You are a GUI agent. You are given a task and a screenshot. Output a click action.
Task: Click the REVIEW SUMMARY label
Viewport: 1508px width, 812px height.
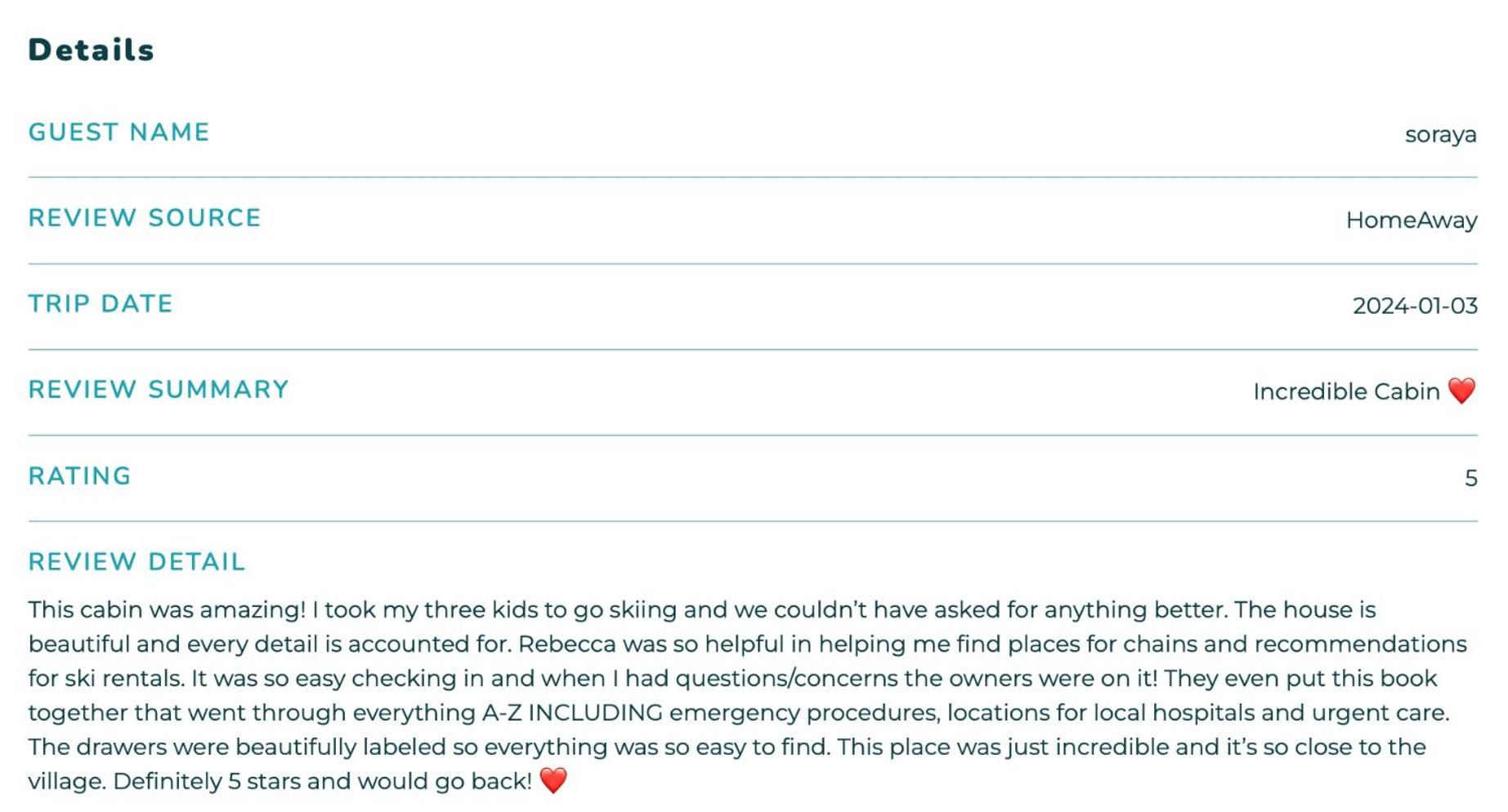[159, 390]
